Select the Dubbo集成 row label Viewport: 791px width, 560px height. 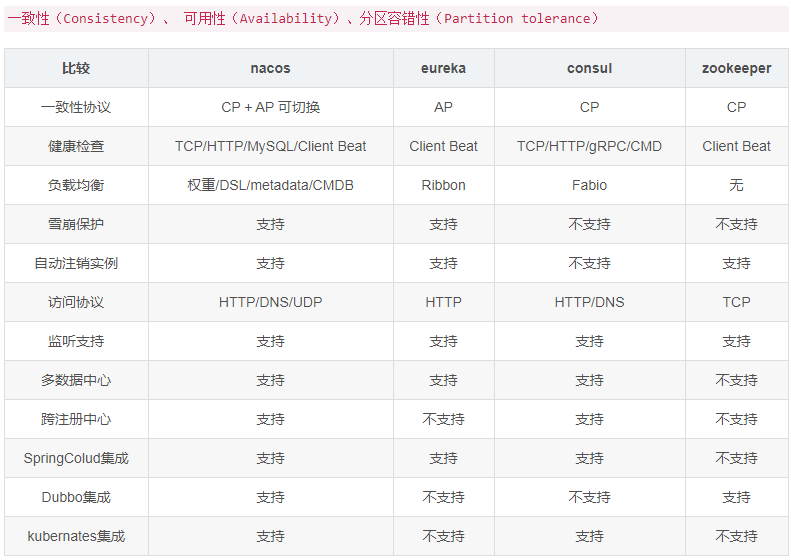76,497
